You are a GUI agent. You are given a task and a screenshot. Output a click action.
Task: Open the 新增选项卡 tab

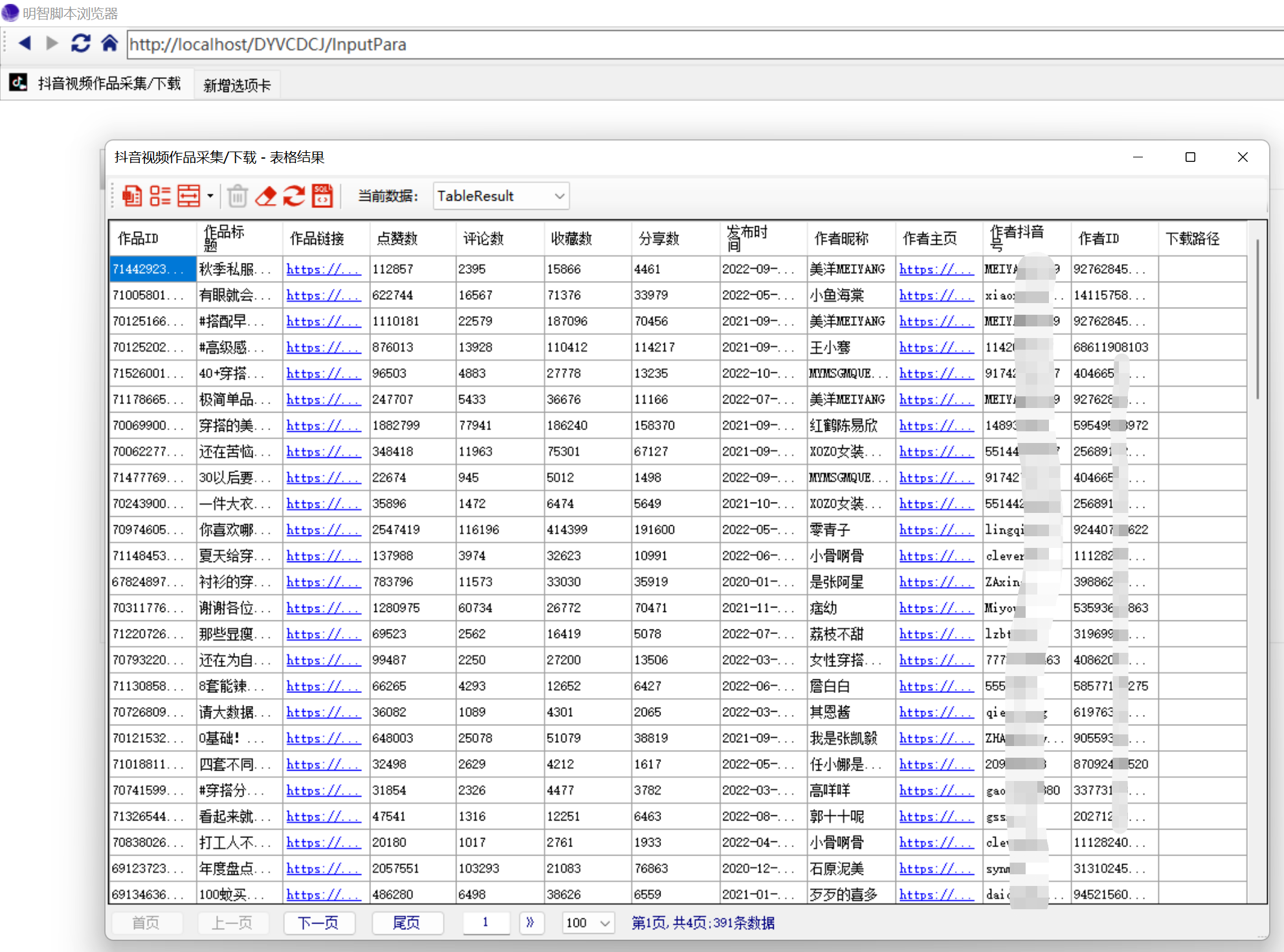237,85
